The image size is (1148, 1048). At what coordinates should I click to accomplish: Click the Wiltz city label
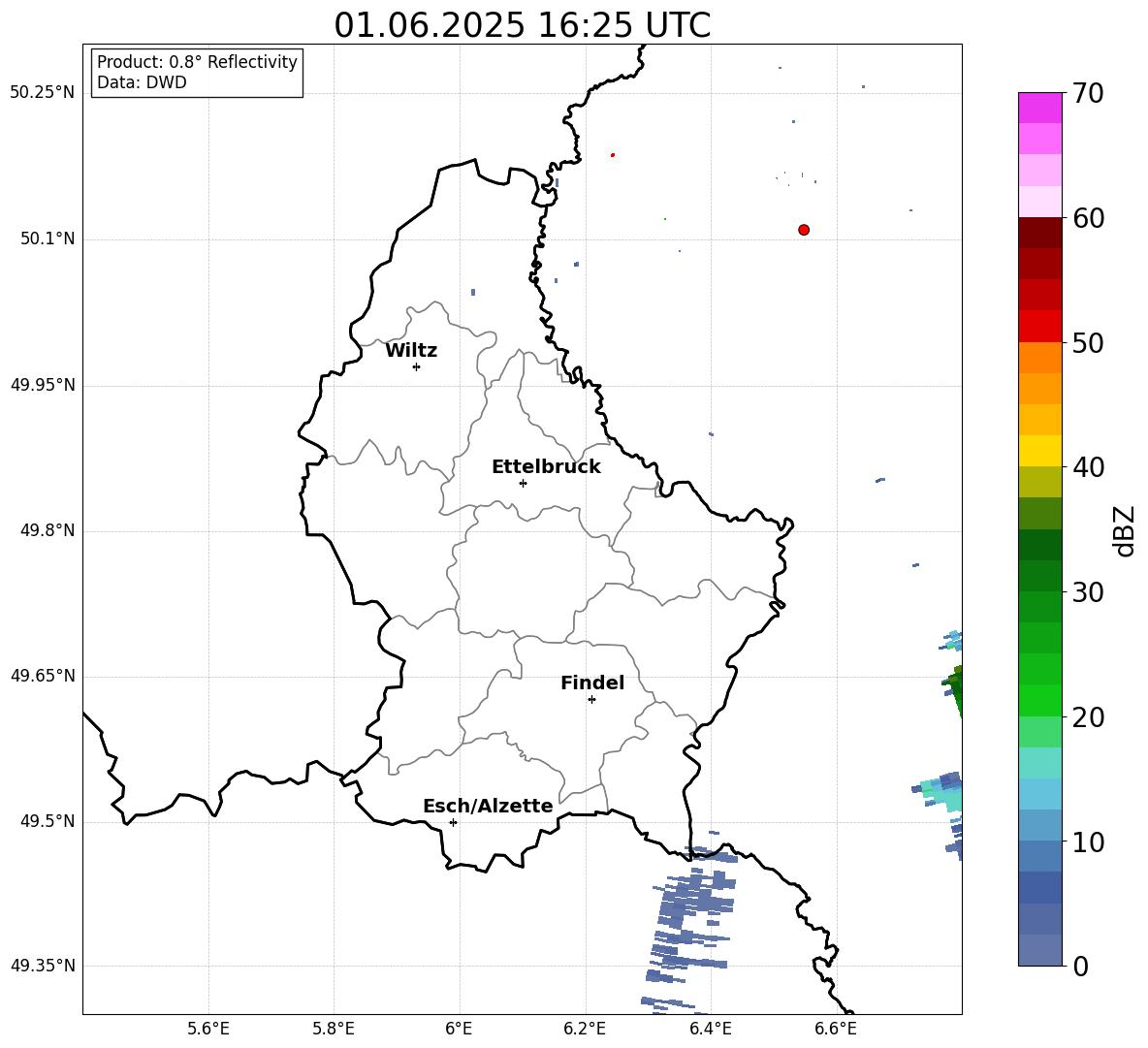tap(411, 351)
